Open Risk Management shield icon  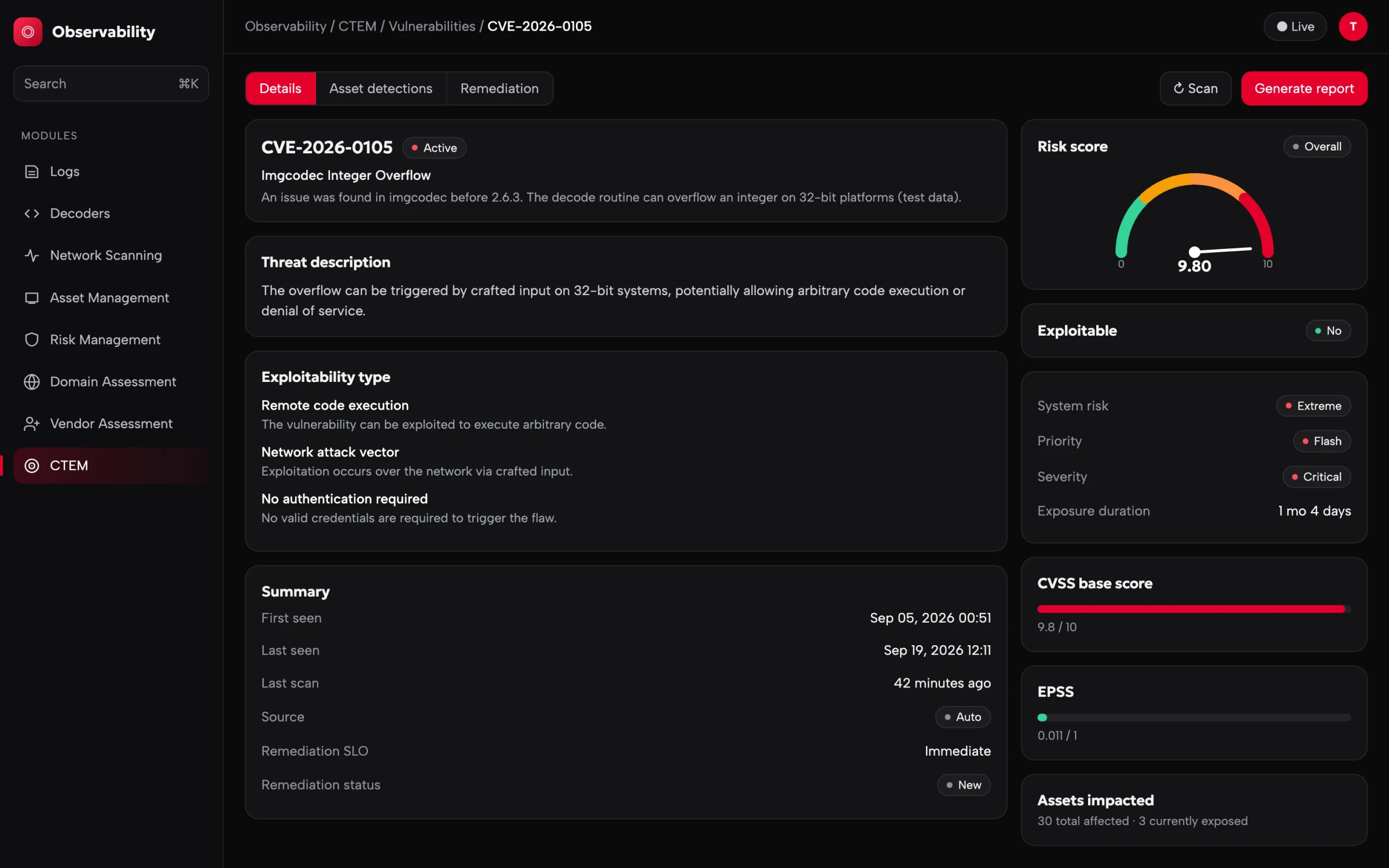tap(32, 340)
